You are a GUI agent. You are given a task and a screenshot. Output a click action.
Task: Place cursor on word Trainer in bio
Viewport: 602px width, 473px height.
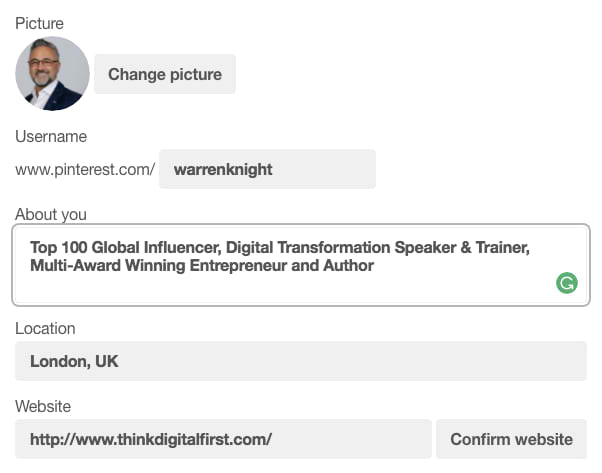click(503, 247)
